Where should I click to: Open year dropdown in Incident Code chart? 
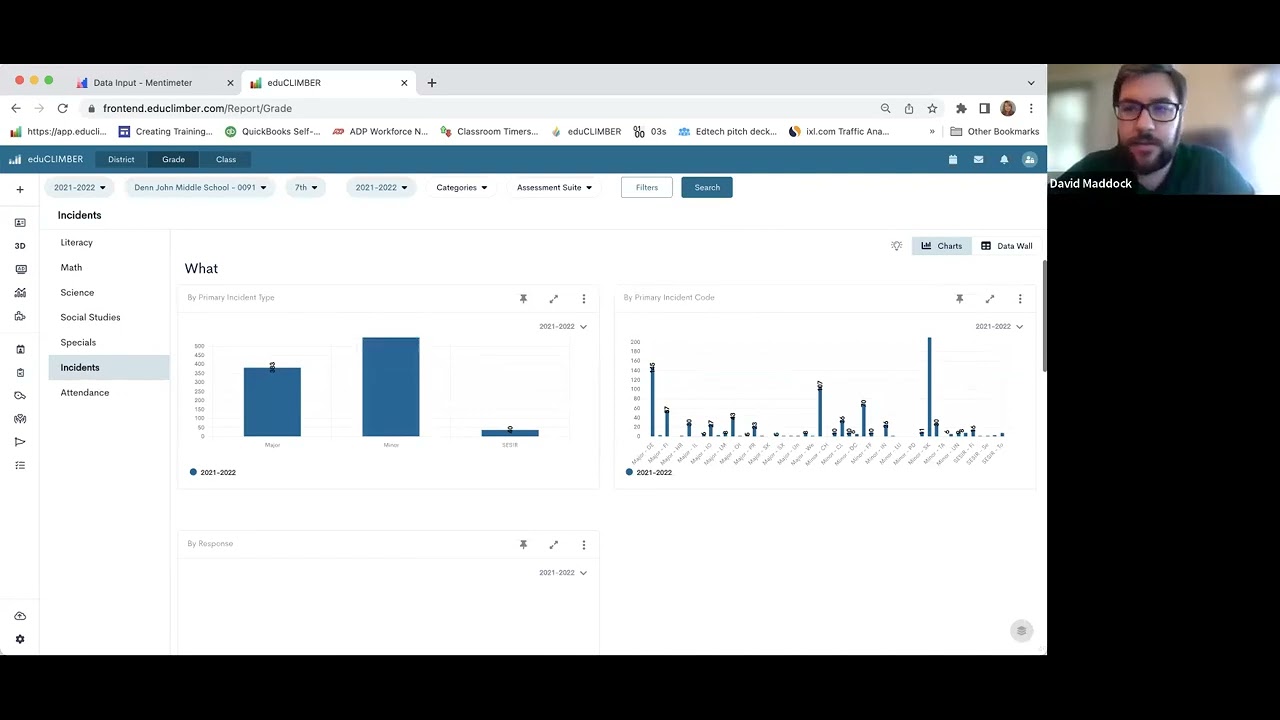pos(999,326)
